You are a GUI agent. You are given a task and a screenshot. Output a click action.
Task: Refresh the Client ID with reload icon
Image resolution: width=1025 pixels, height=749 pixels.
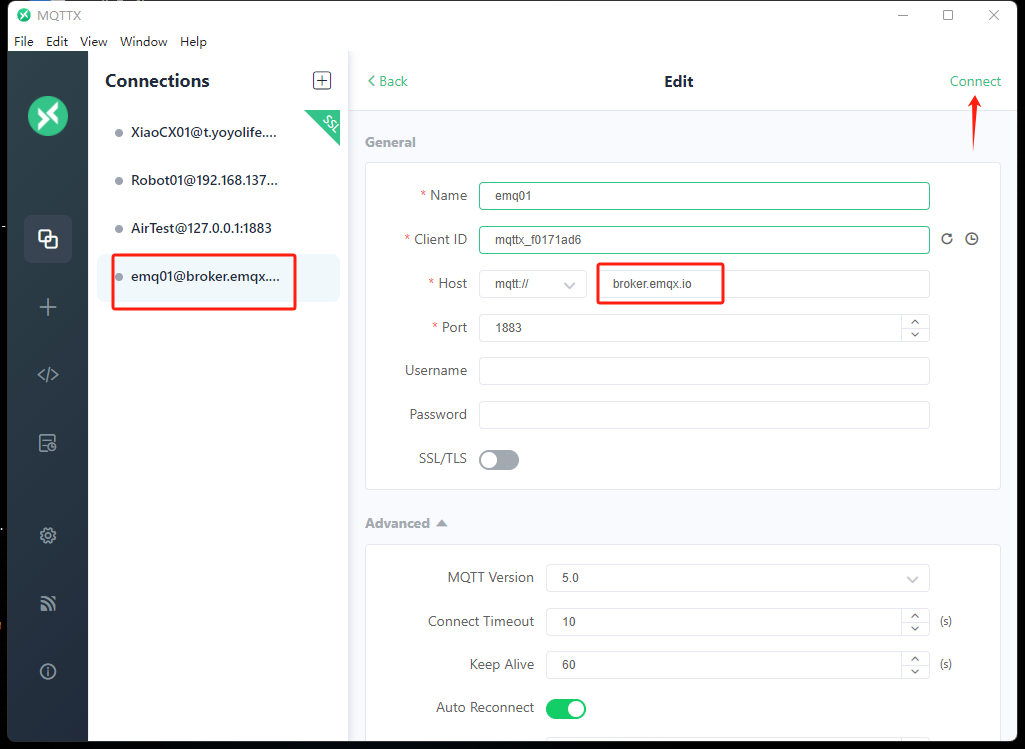point(947,239)
